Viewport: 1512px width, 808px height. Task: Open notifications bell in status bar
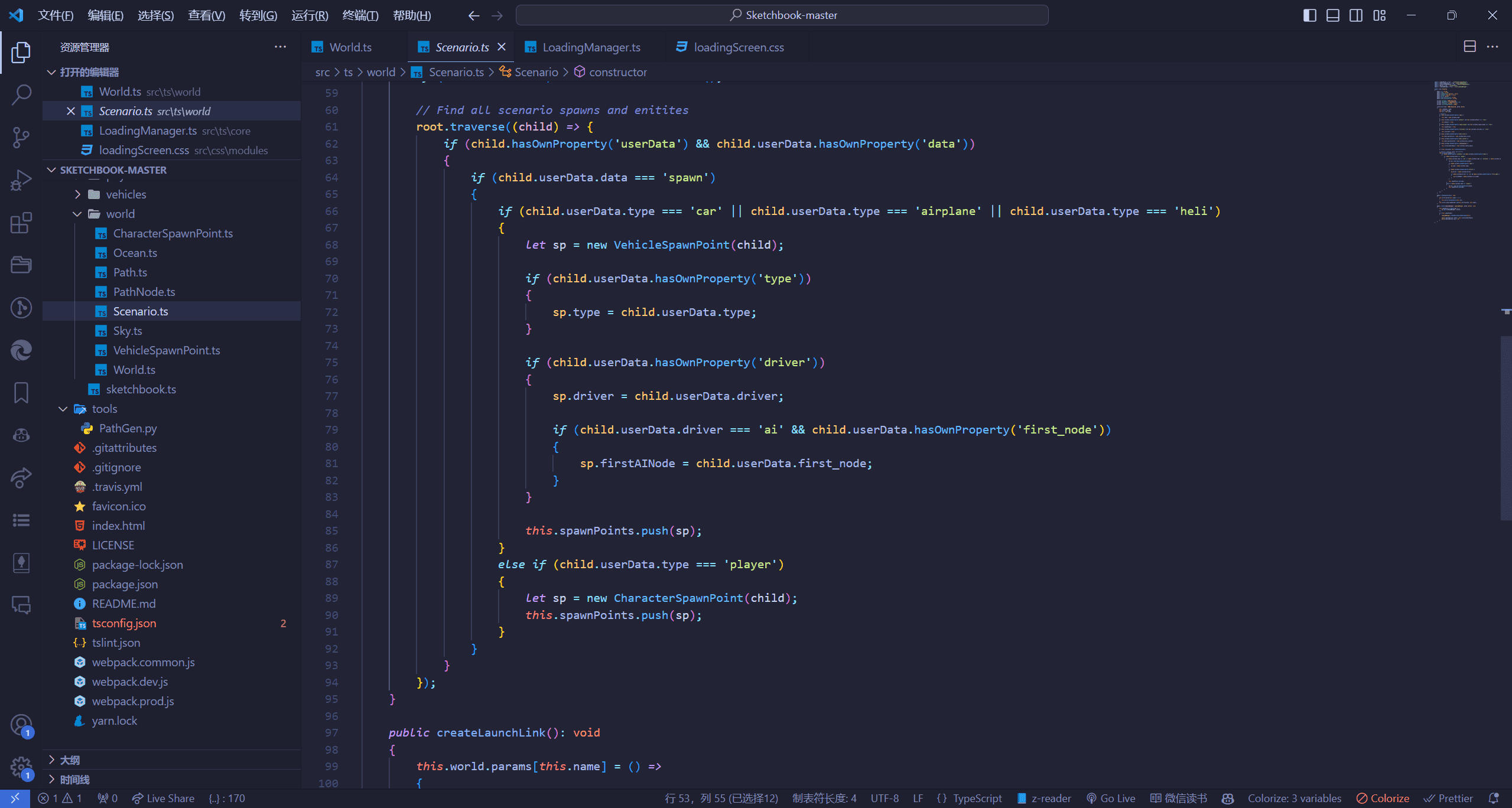coord(1494,799)
